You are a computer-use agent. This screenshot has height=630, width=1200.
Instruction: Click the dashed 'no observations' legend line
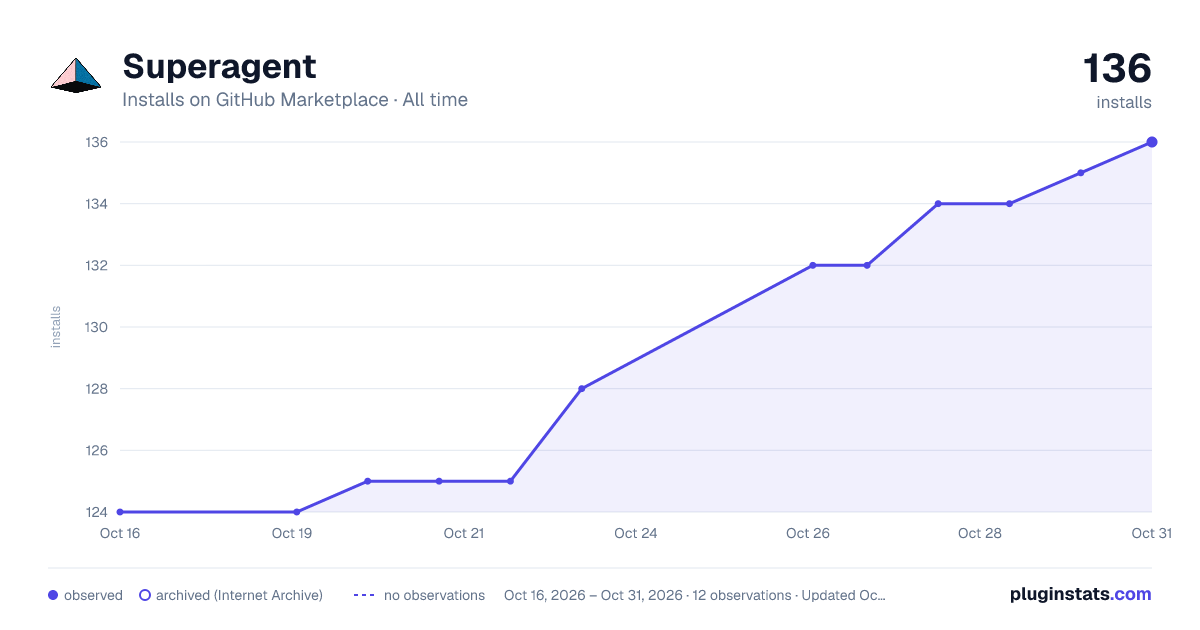[x=364, y=595]
